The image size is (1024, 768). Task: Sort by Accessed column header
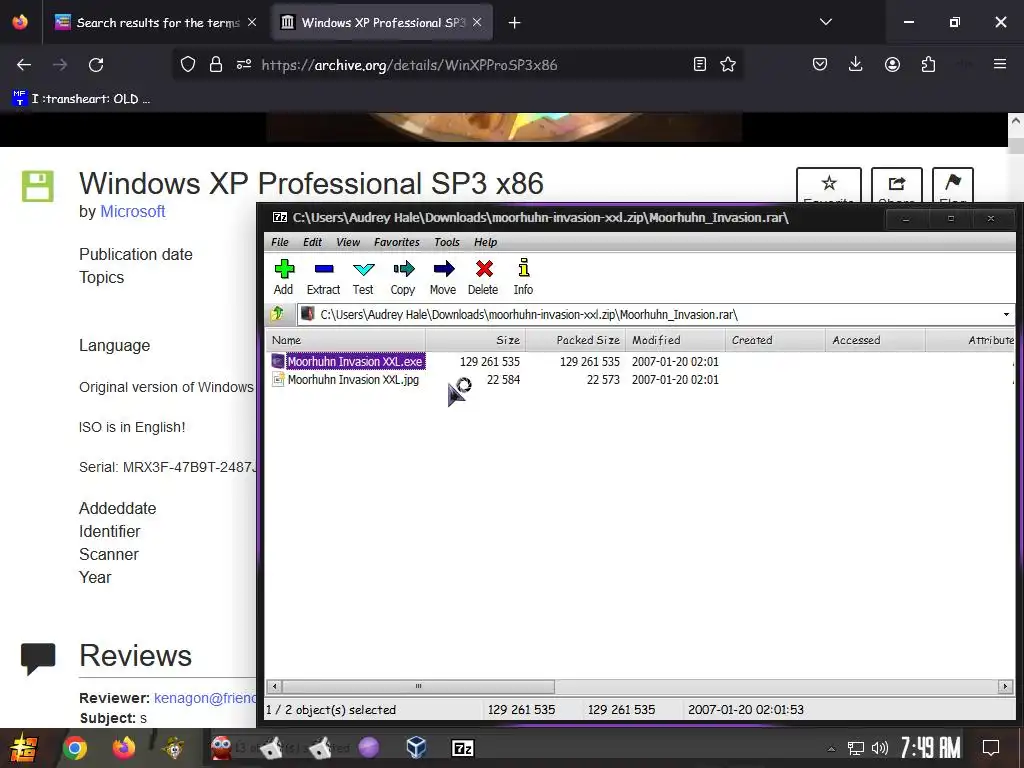[x=875, y=340]
